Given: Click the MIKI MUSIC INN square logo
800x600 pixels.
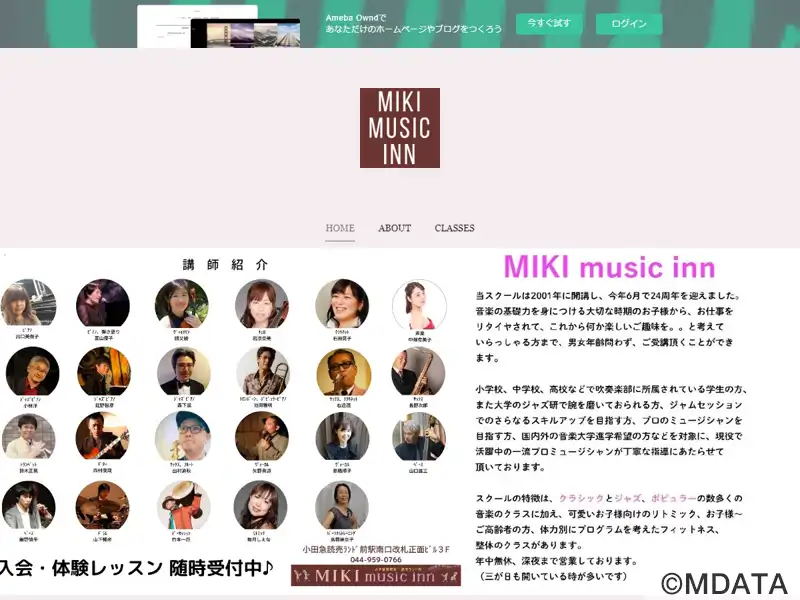Looking at the screenshot, I should (x=399, y=128).
